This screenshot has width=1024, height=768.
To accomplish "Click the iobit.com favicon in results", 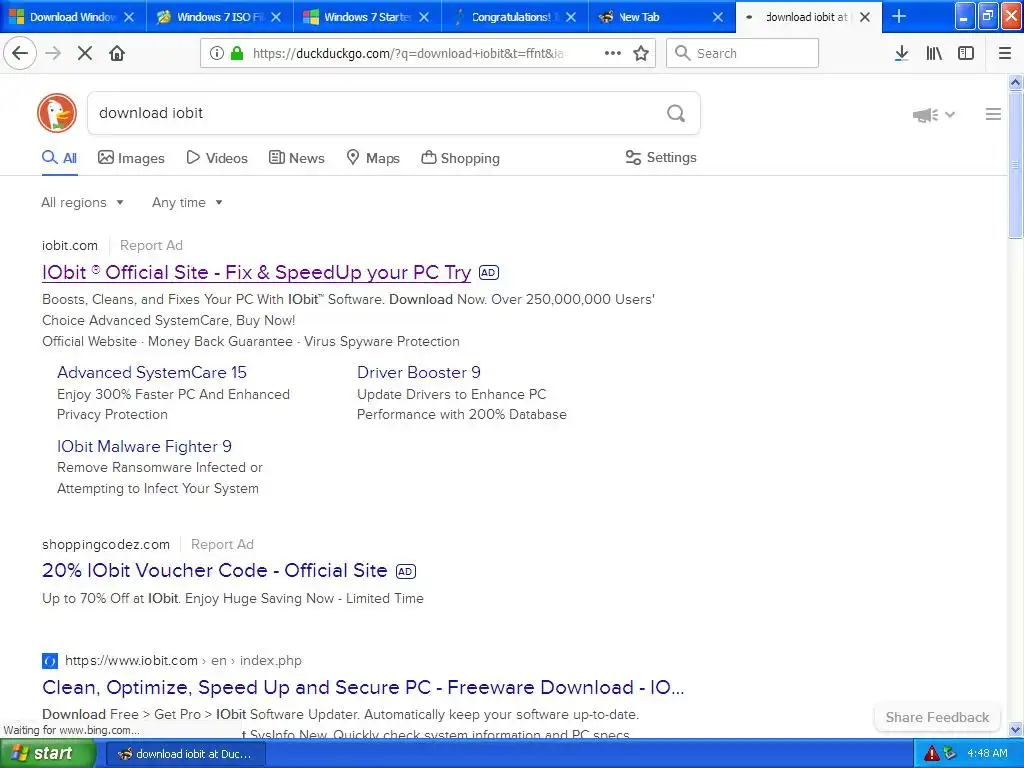I will pos(50,661).
